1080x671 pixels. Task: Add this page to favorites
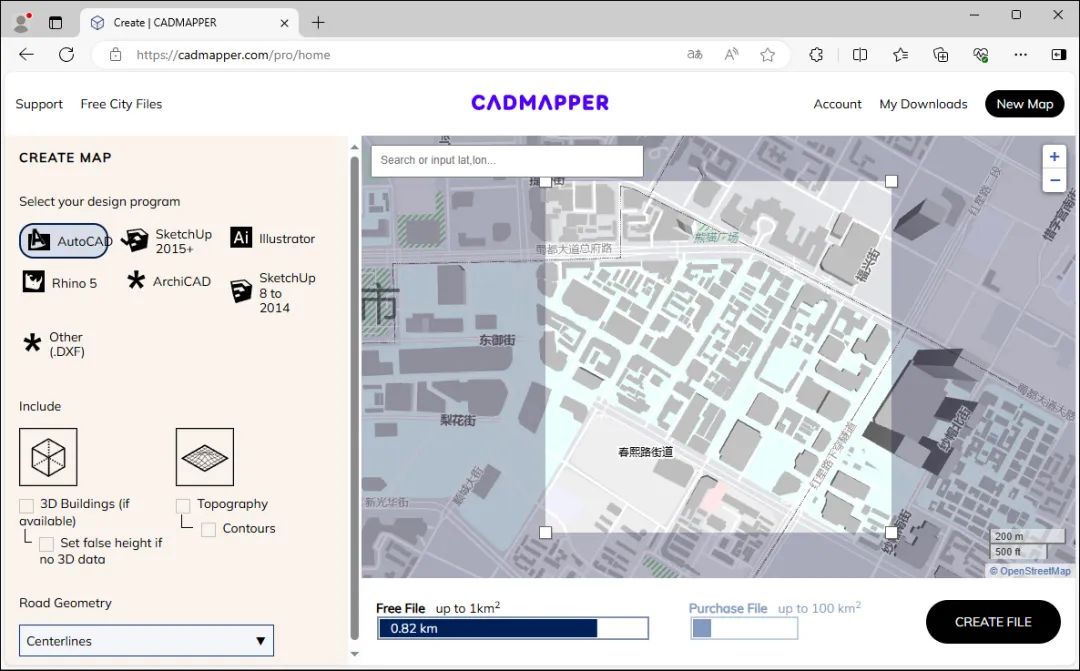click(x=767, y=54)
